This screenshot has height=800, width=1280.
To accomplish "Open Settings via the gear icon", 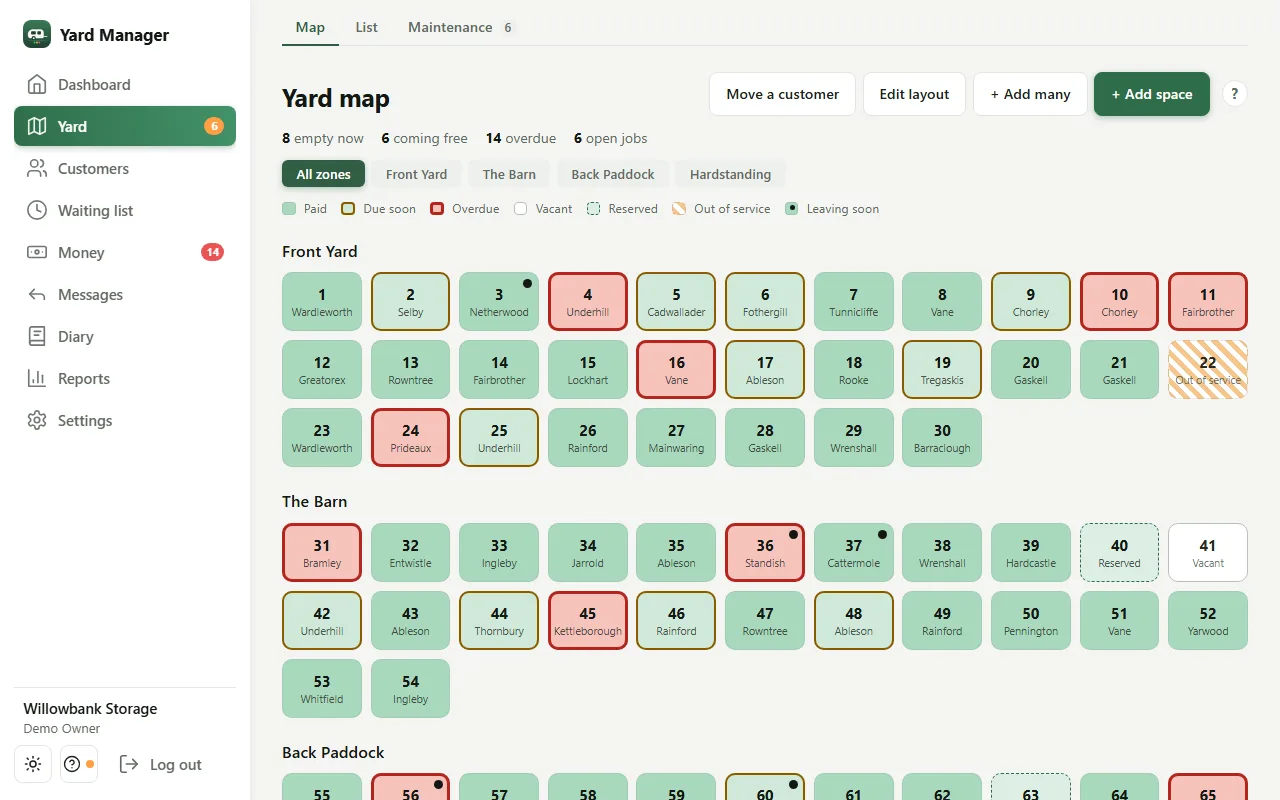I will [37, 420].
